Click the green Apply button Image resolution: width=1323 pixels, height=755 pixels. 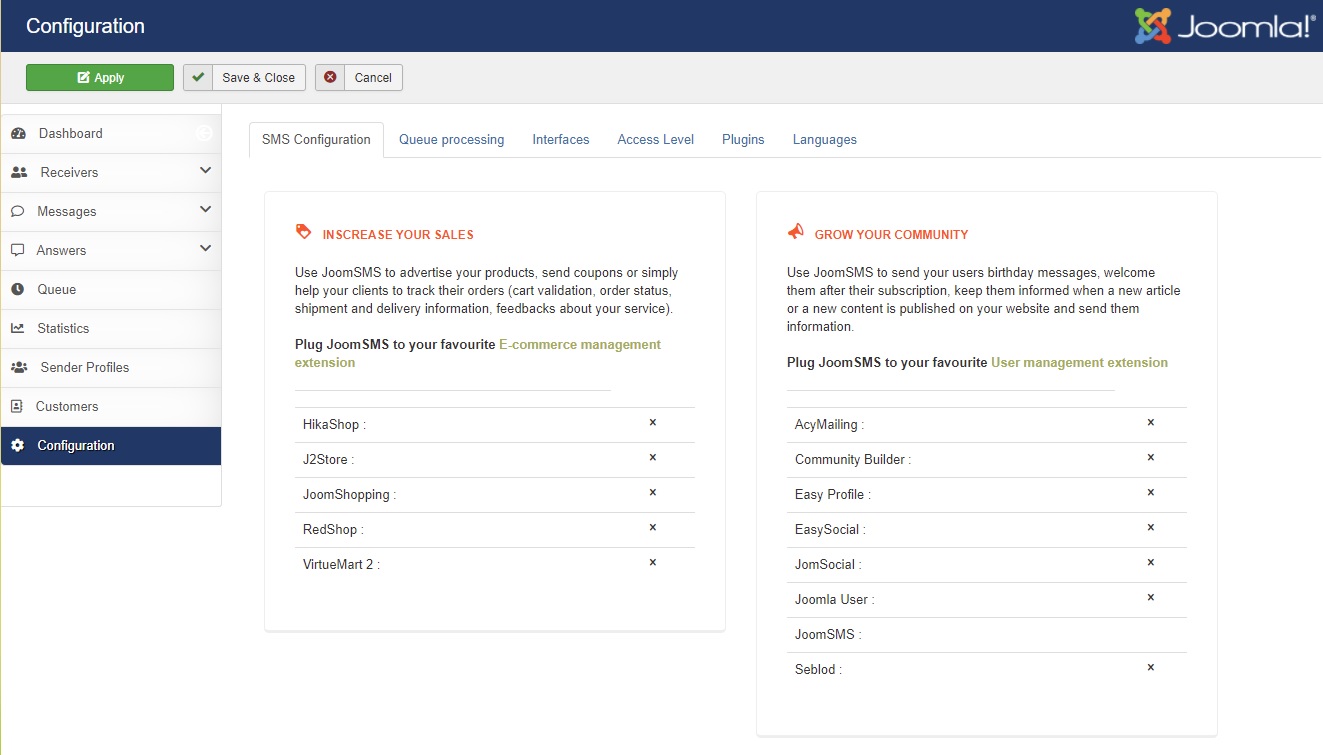coord(100,78)
